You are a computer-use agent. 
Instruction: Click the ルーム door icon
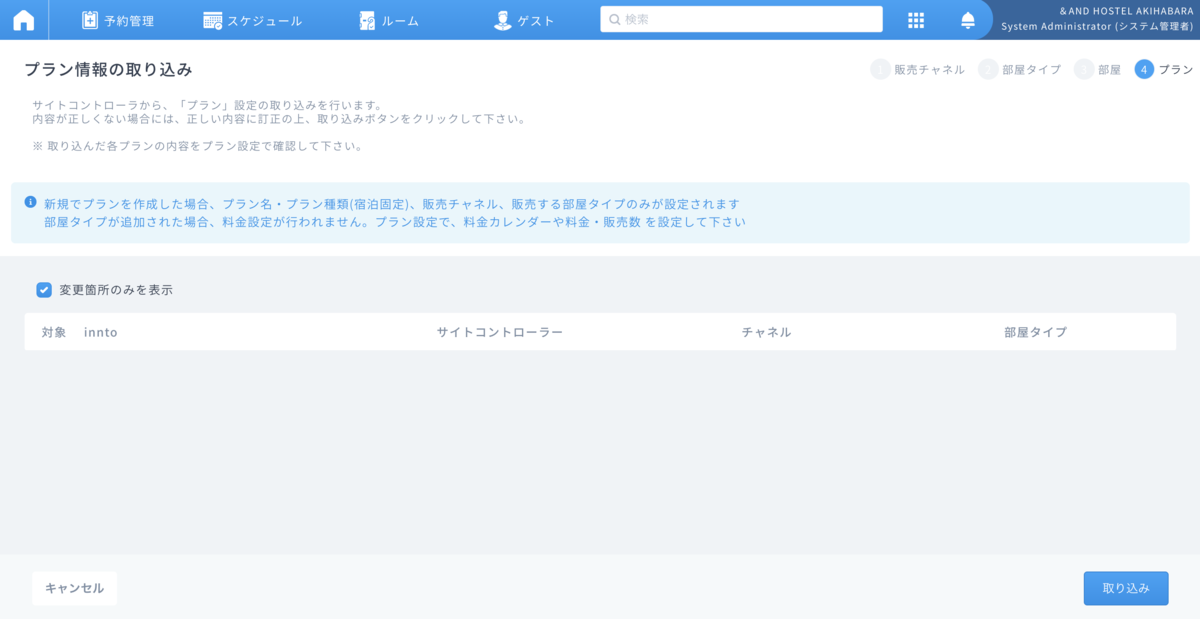367,20
